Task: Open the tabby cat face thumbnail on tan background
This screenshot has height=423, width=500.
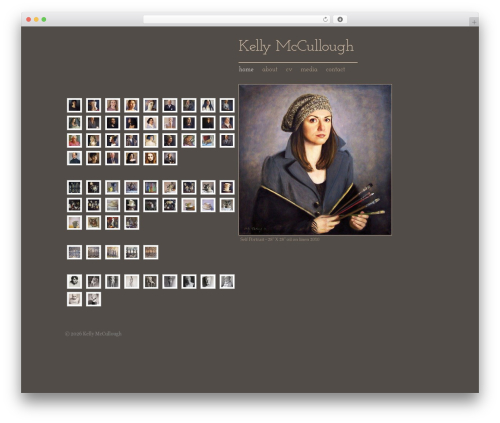Action: click(93, 223)
